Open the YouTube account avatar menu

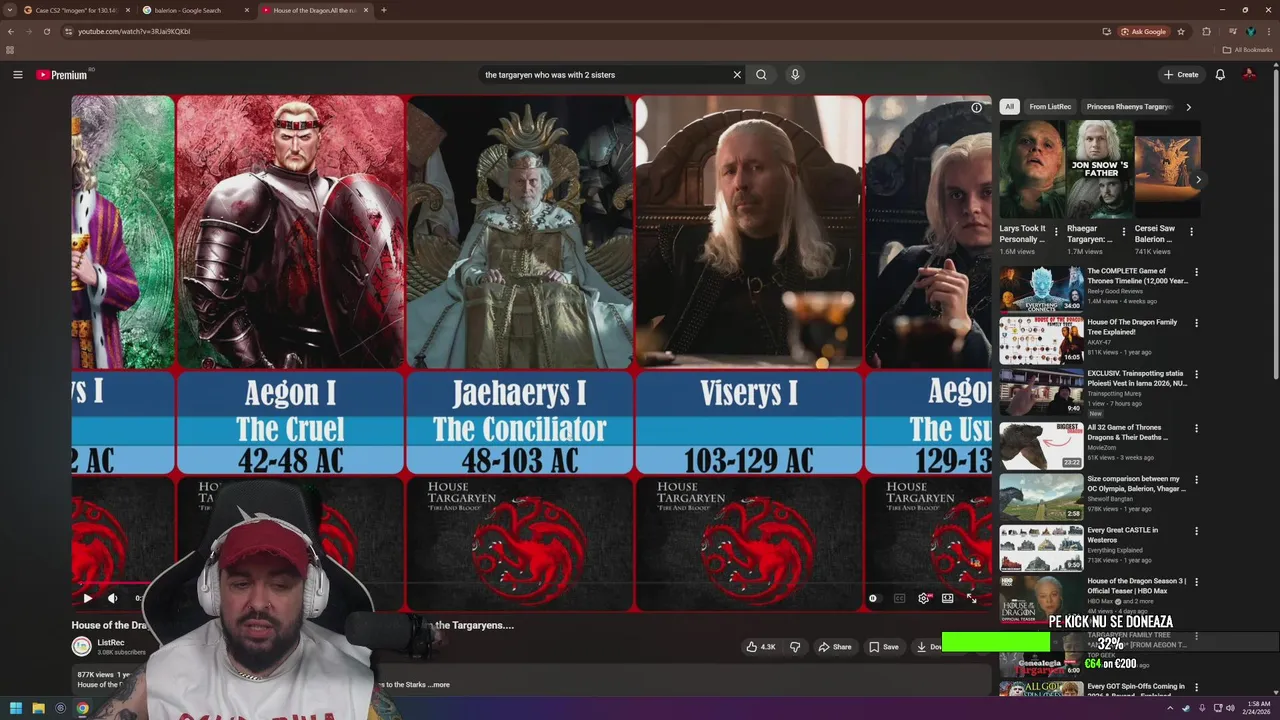pos(1249,75)
